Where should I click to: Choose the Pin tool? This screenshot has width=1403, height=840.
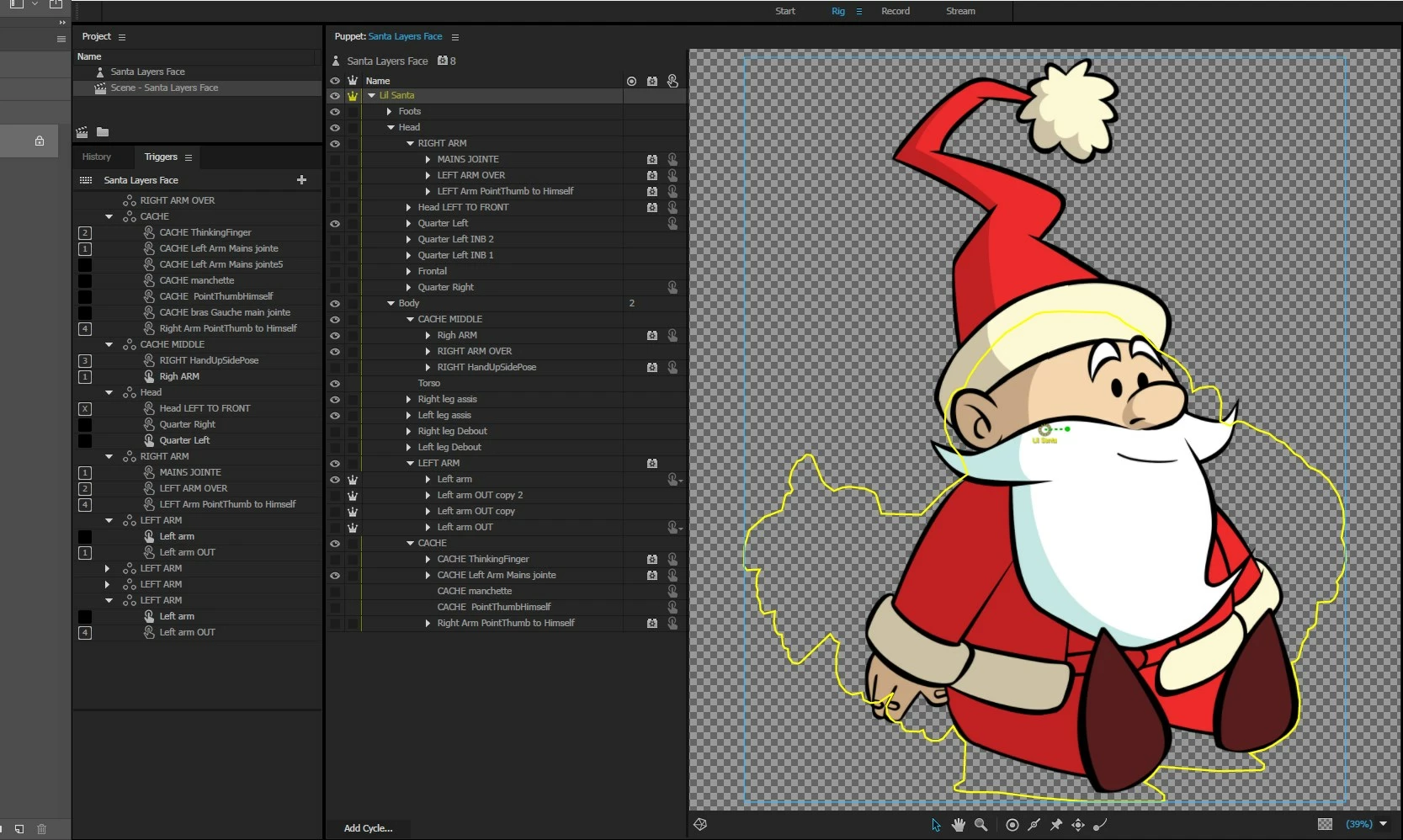click(1056, 825)
